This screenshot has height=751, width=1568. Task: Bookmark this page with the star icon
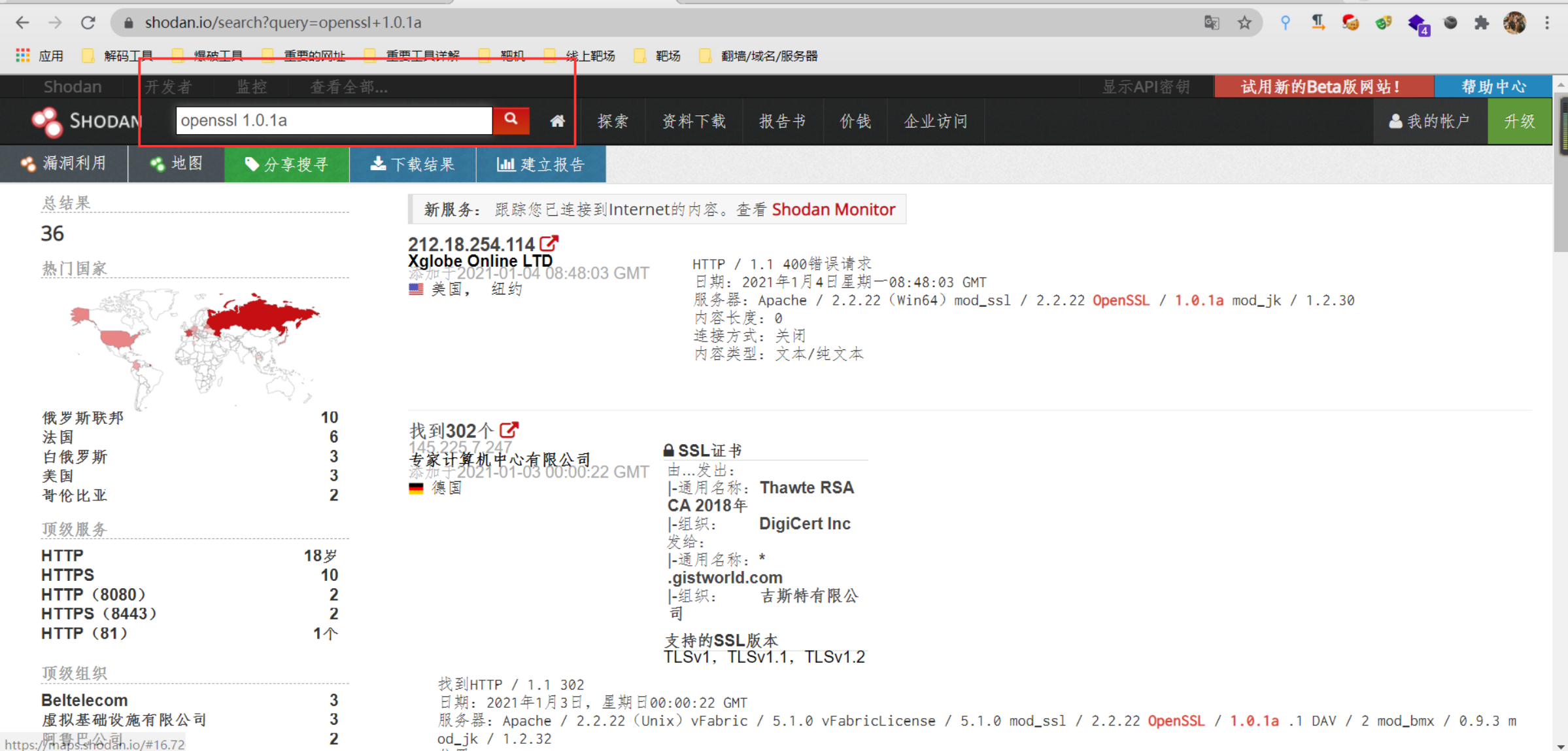[x=1244, y=22]
